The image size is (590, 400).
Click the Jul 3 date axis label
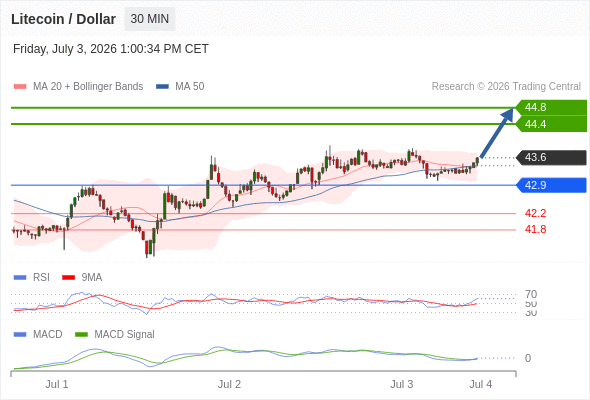pos(401,384)
